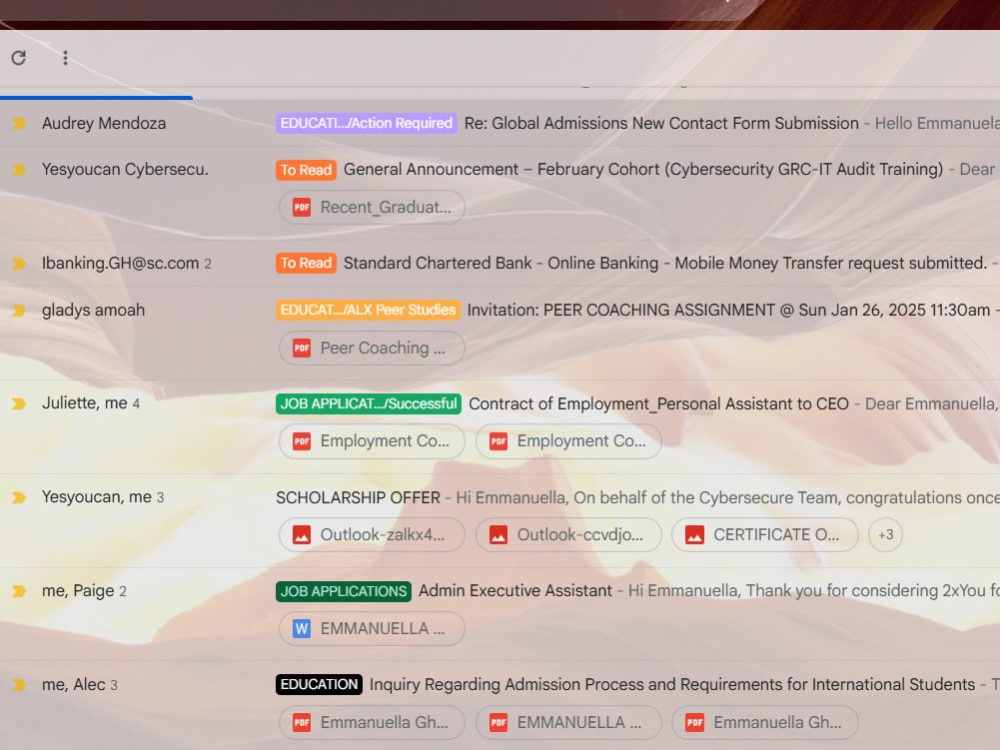Open the JOB APPLICAT.../Successful label

[369, 404]
